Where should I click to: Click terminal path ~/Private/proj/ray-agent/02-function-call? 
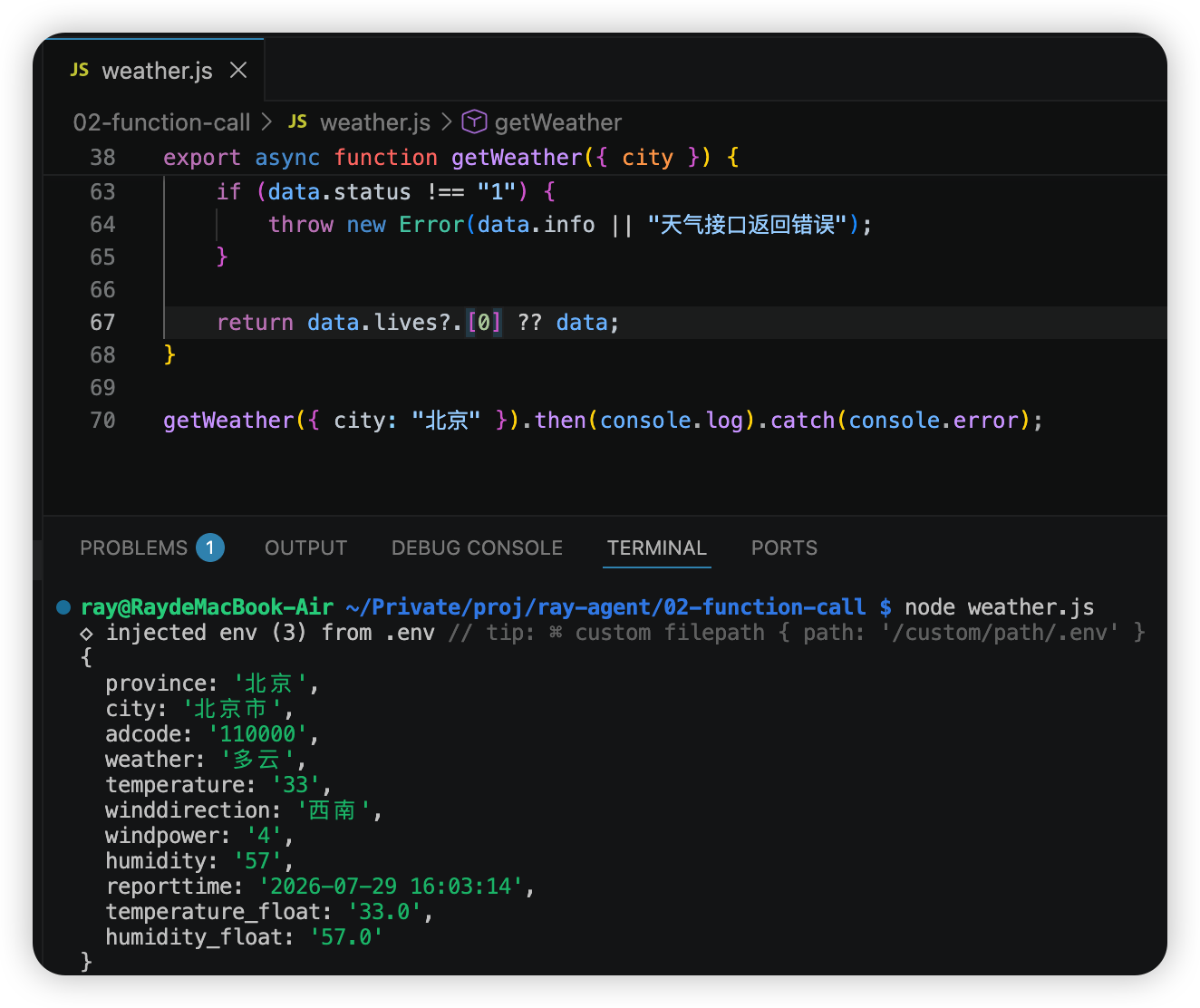[605, 606]
